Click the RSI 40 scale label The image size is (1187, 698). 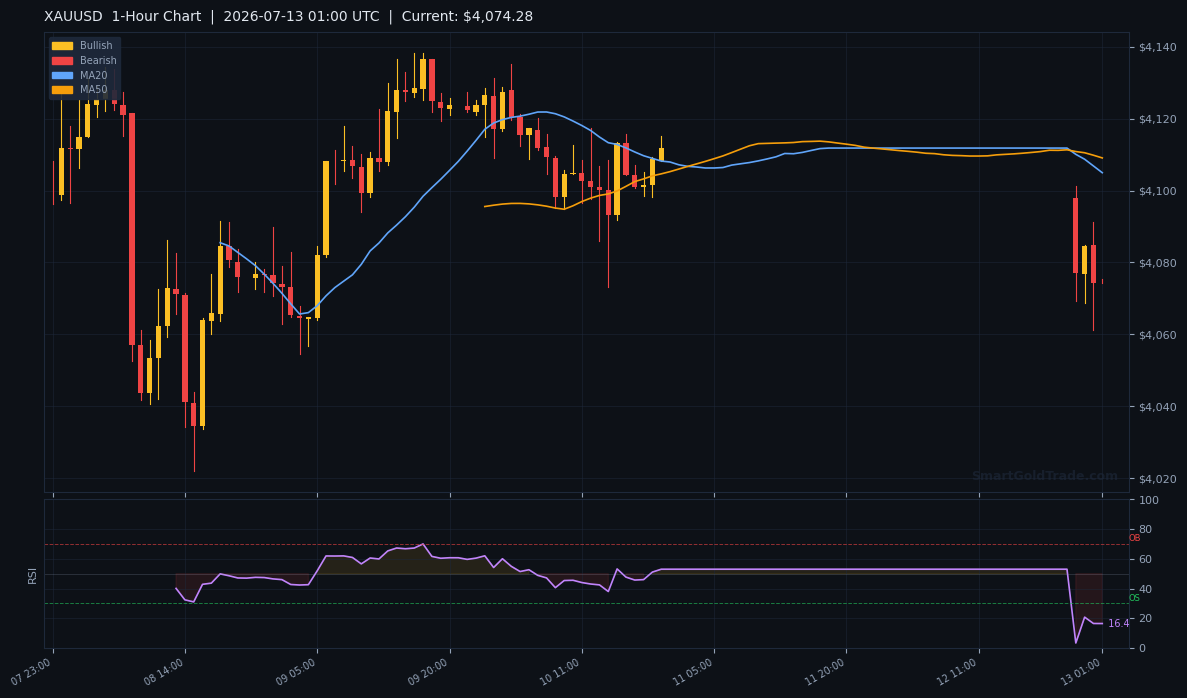[x=1145, y=589]
